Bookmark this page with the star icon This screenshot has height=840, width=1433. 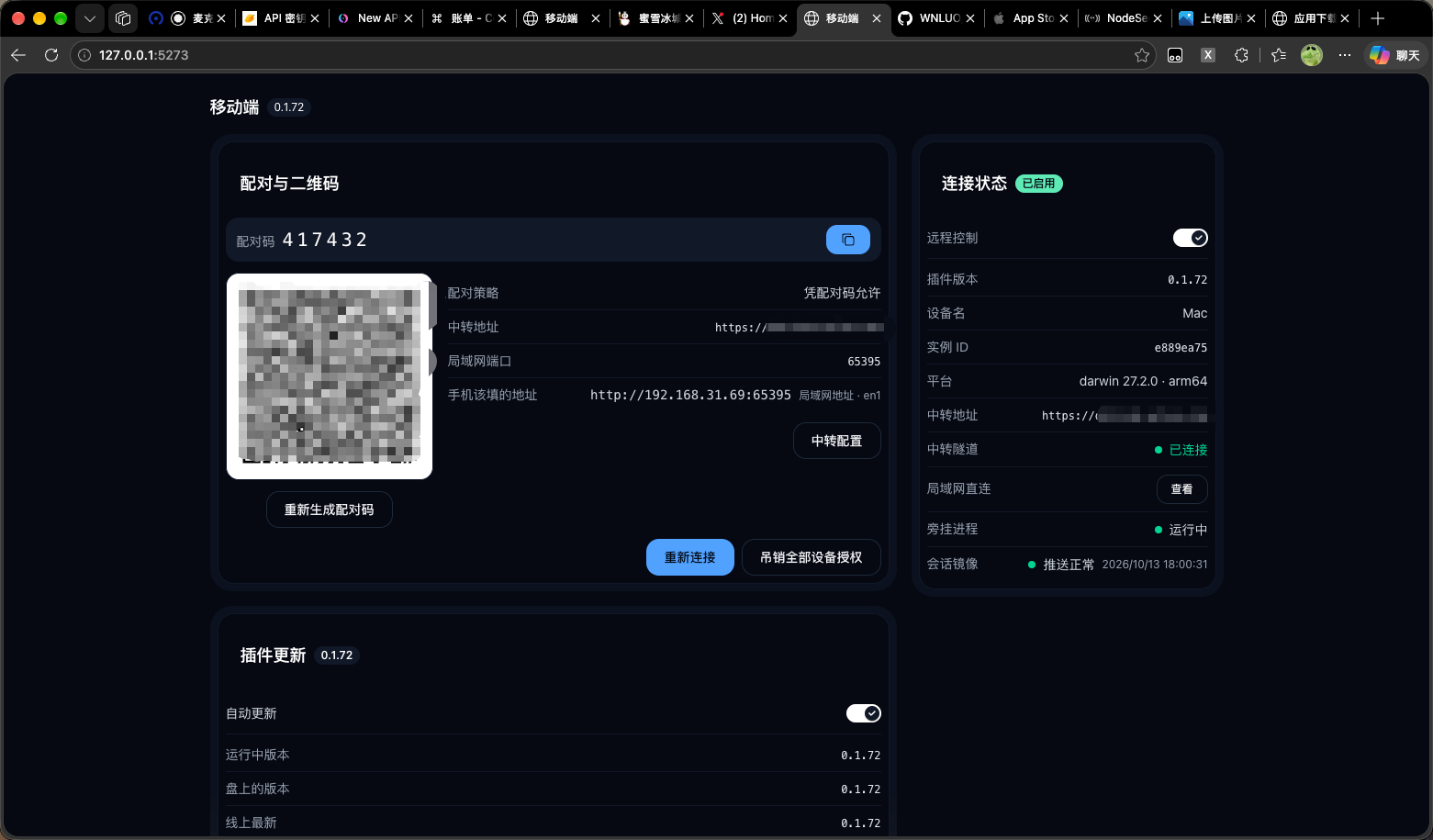click(1142, 55)
